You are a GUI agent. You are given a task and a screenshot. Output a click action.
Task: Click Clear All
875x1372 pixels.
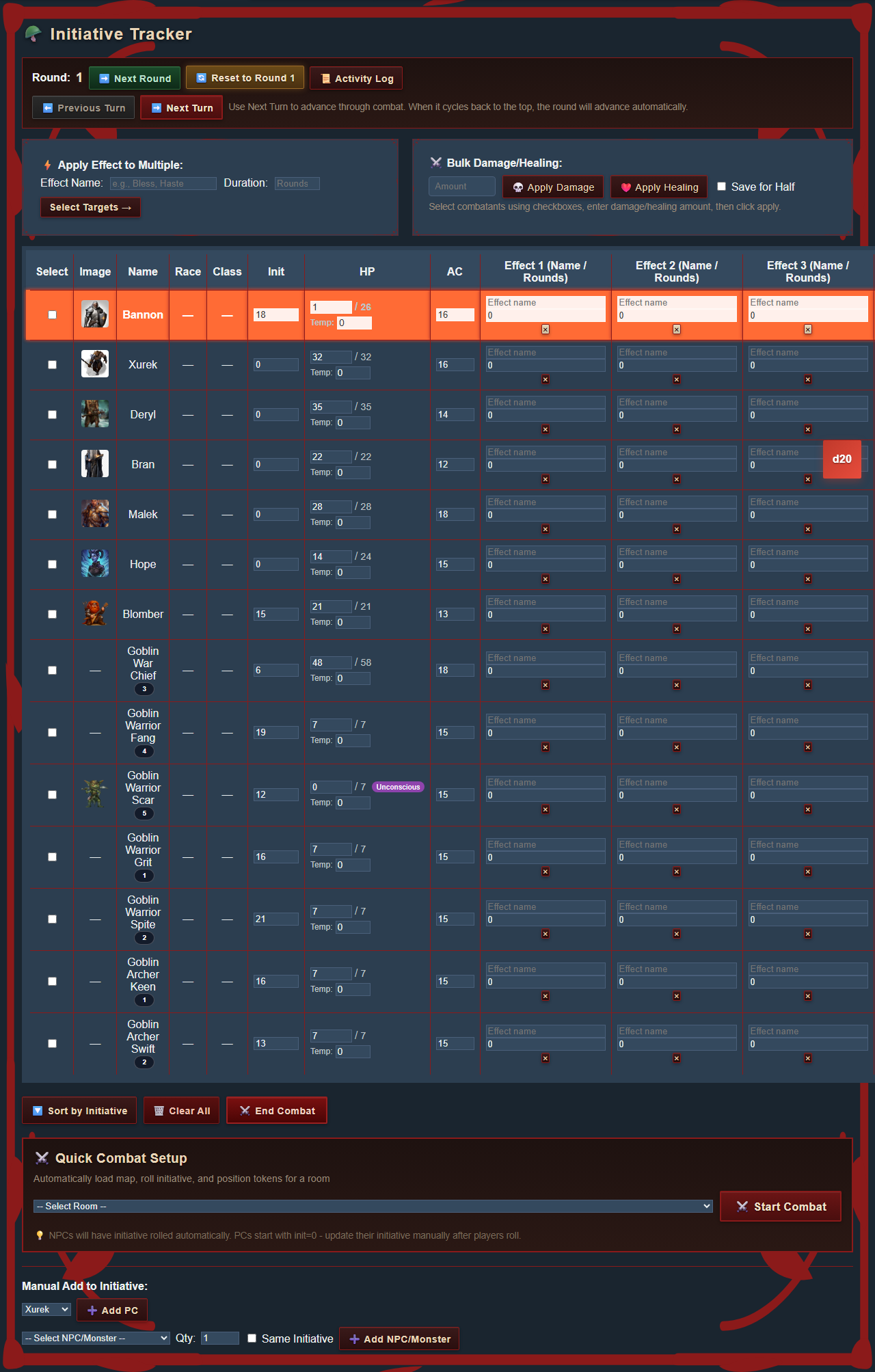(x=181, y=1111)
